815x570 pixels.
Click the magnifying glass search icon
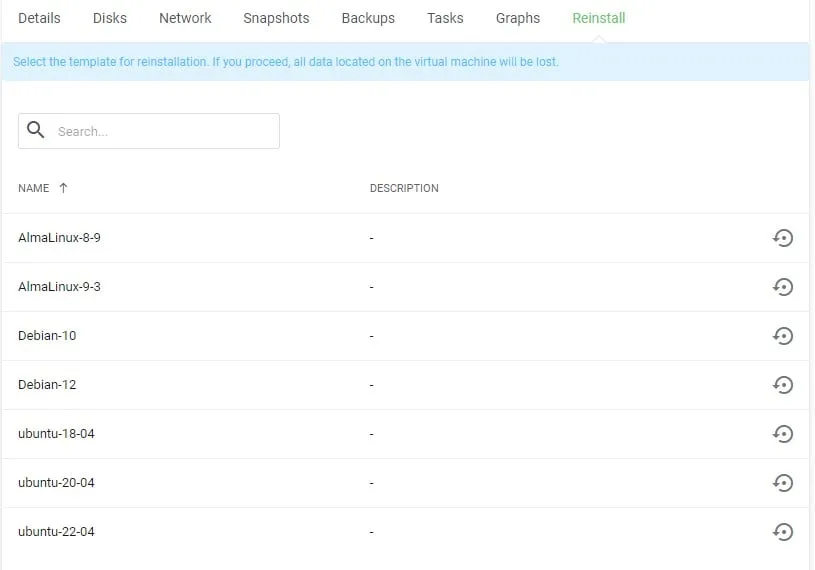pyautogui.click(x=36, y=130)
